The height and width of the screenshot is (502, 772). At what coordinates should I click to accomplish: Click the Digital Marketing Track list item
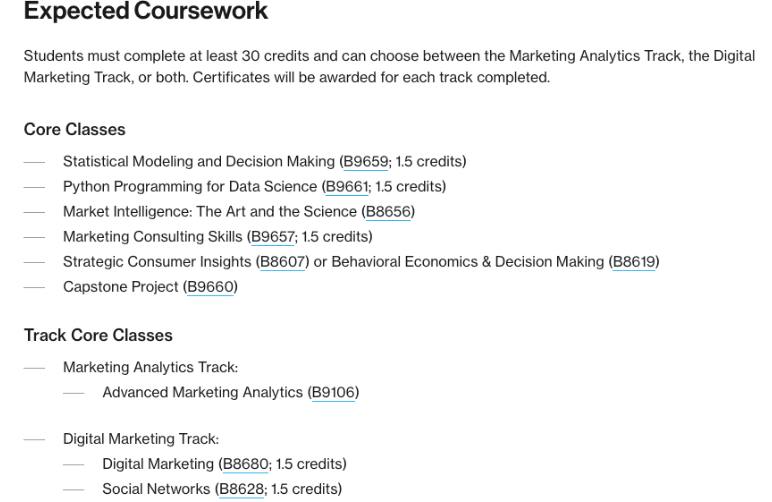tap(140, 439)
